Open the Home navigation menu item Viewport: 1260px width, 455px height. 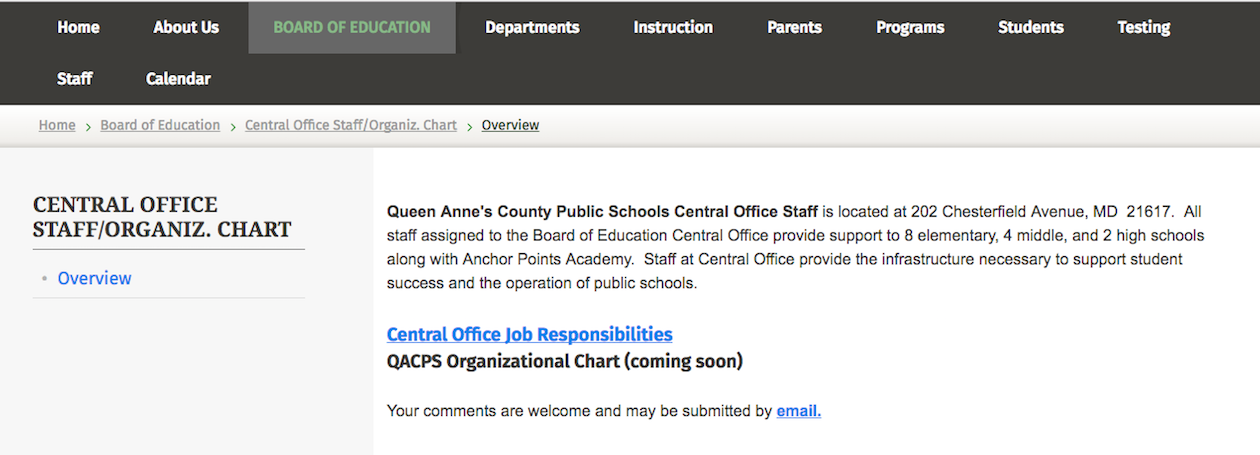tap(78, 28)
